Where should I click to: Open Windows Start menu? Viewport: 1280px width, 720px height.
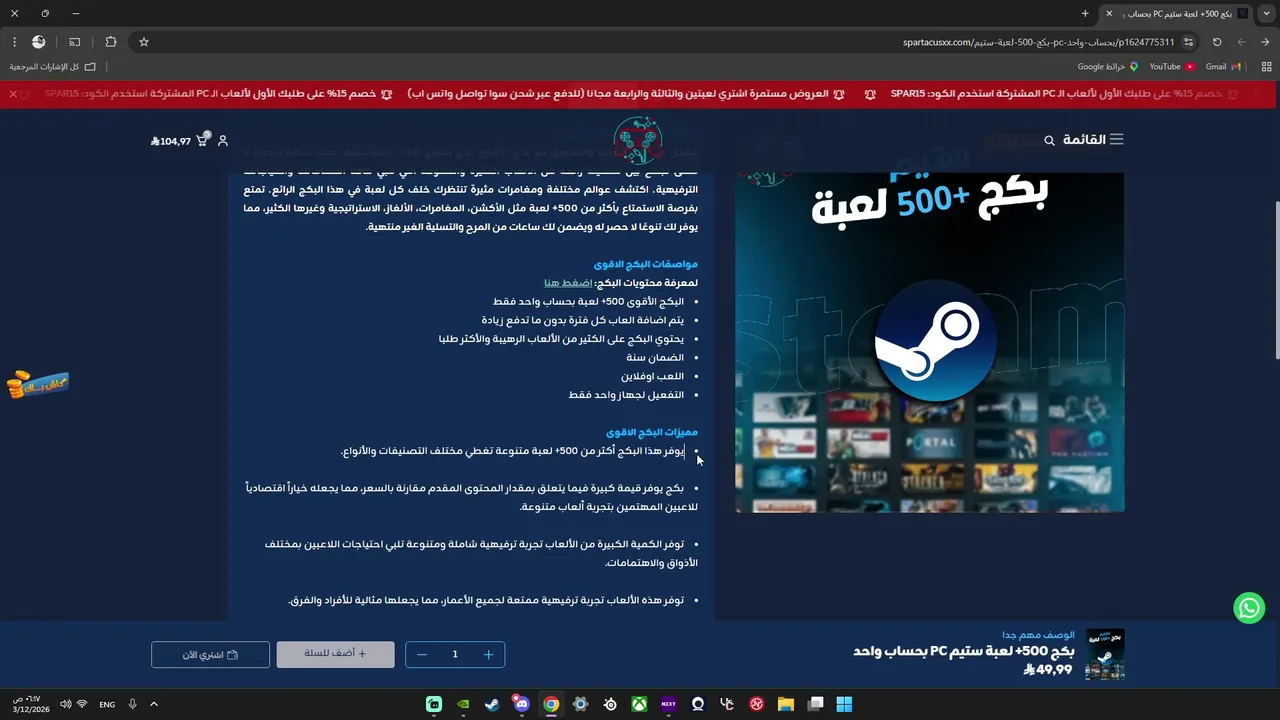844,704
